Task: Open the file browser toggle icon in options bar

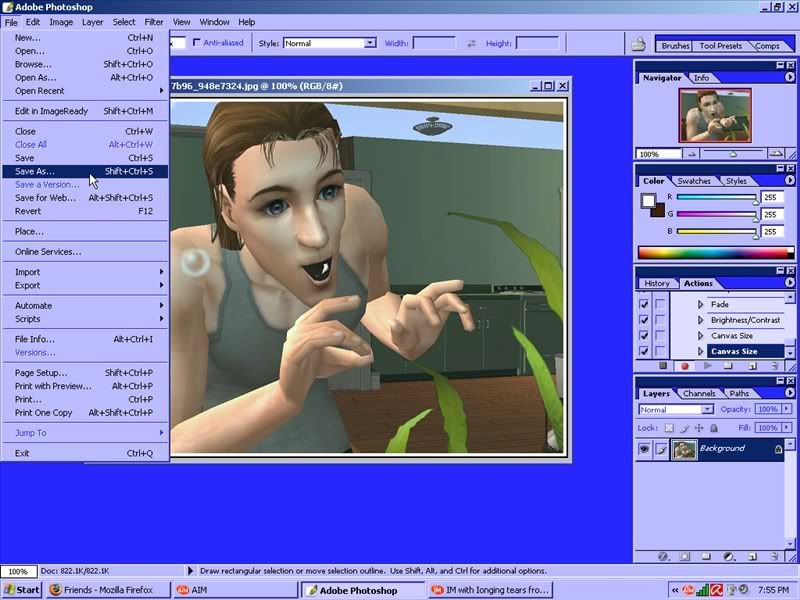Action: point(638,44)
